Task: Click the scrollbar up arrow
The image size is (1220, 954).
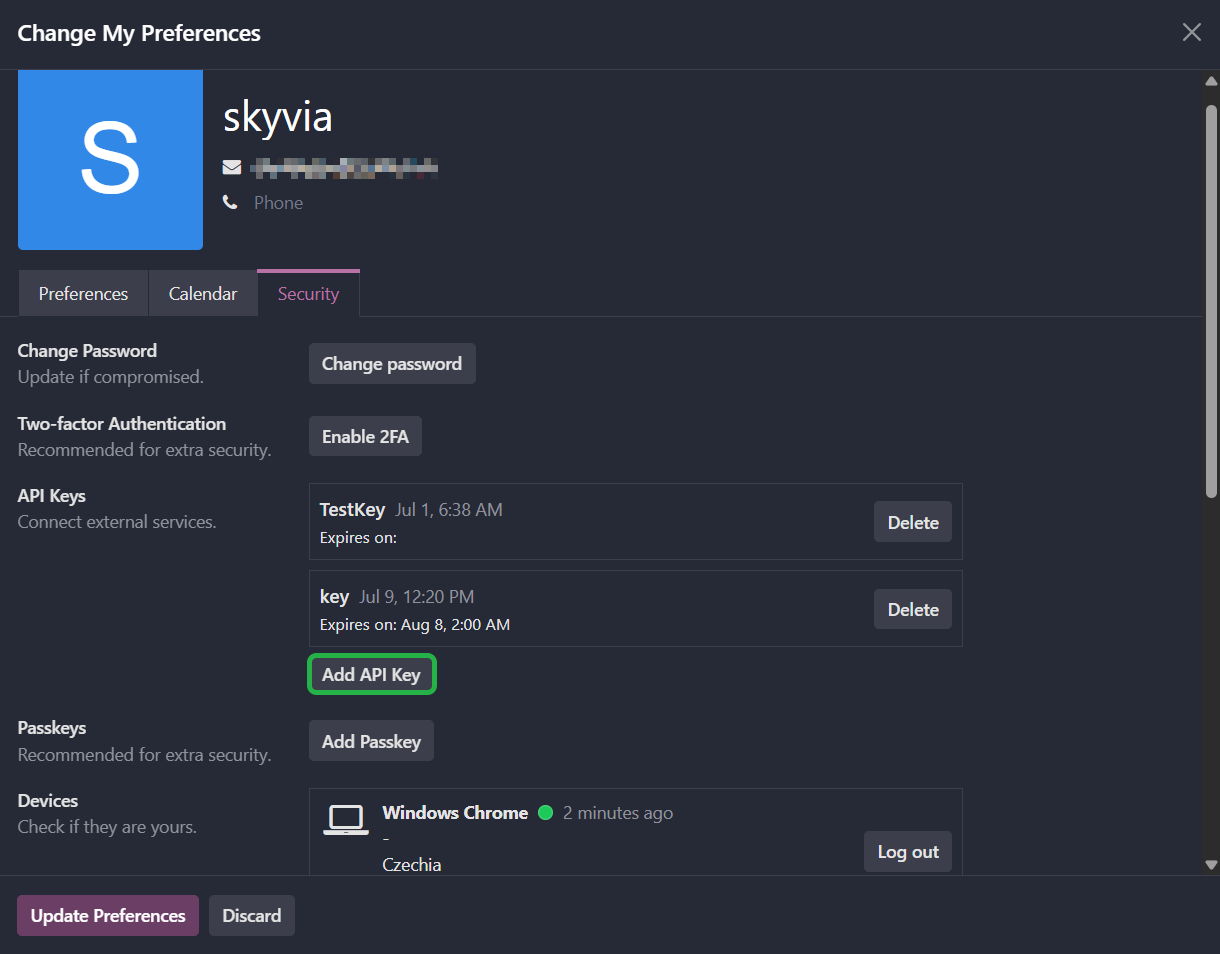Action: (1211, 81)
